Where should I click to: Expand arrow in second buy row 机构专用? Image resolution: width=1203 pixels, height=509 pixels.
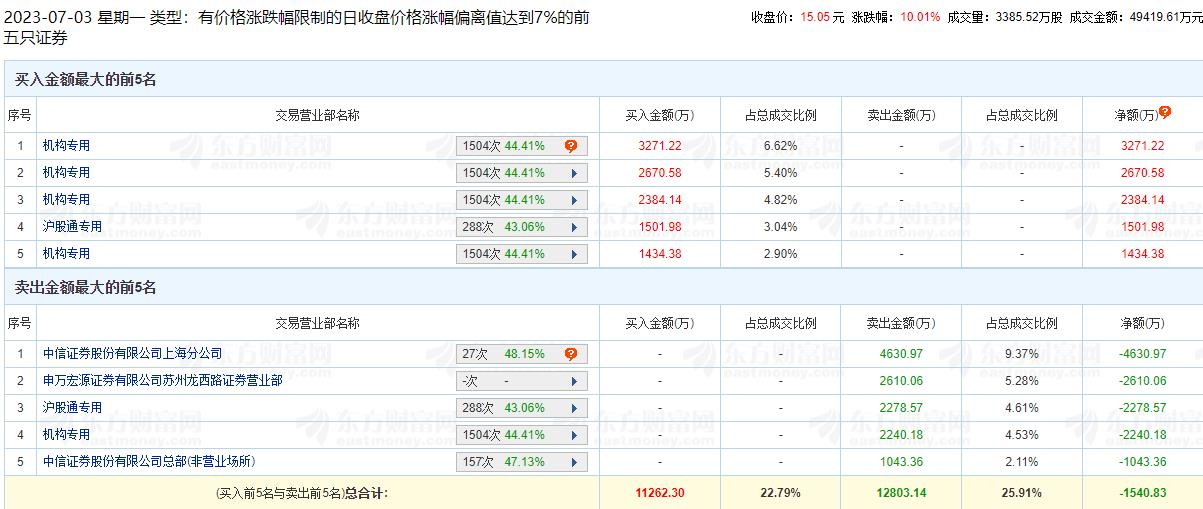573,173
